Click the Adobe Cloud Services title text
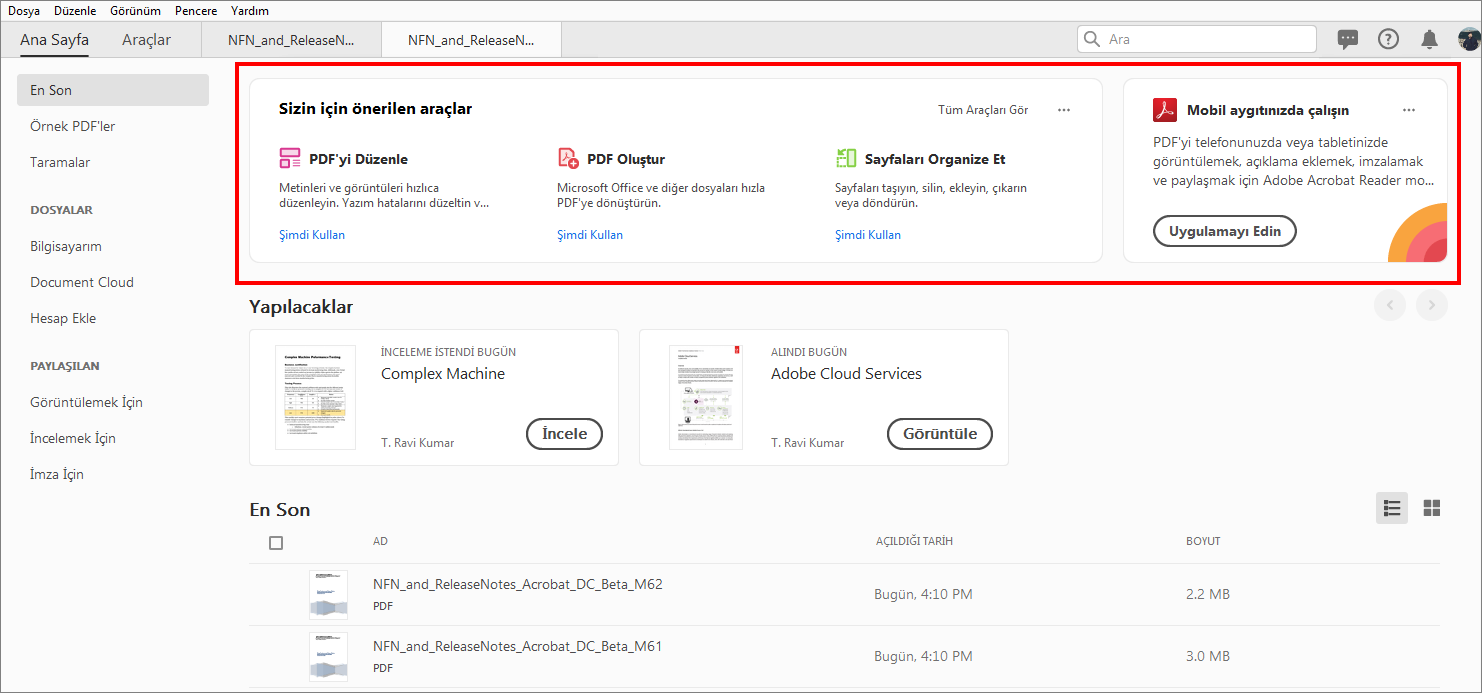 (846, 373)
